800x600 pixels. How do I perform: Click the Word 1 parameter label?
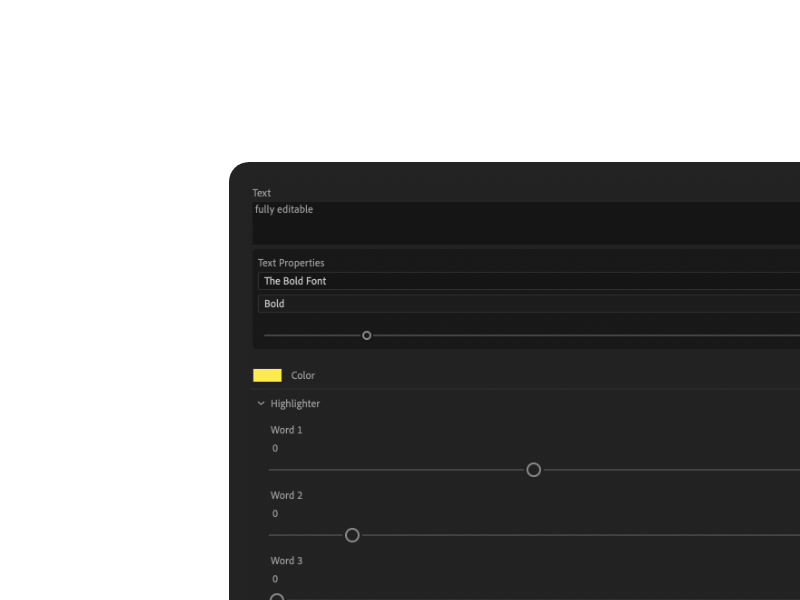tap(286, 429)
